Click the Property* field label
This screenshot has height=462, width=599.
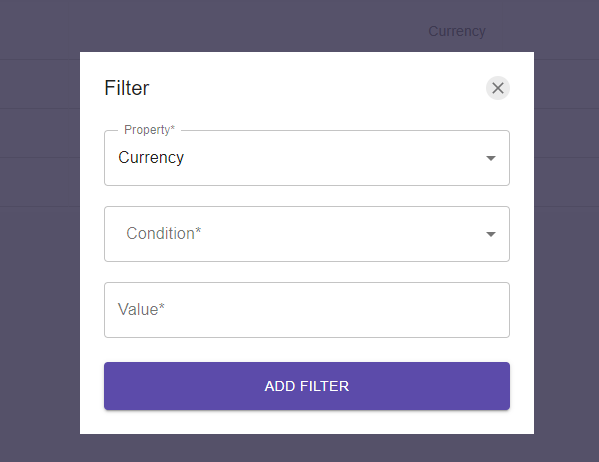click(149, 130)
